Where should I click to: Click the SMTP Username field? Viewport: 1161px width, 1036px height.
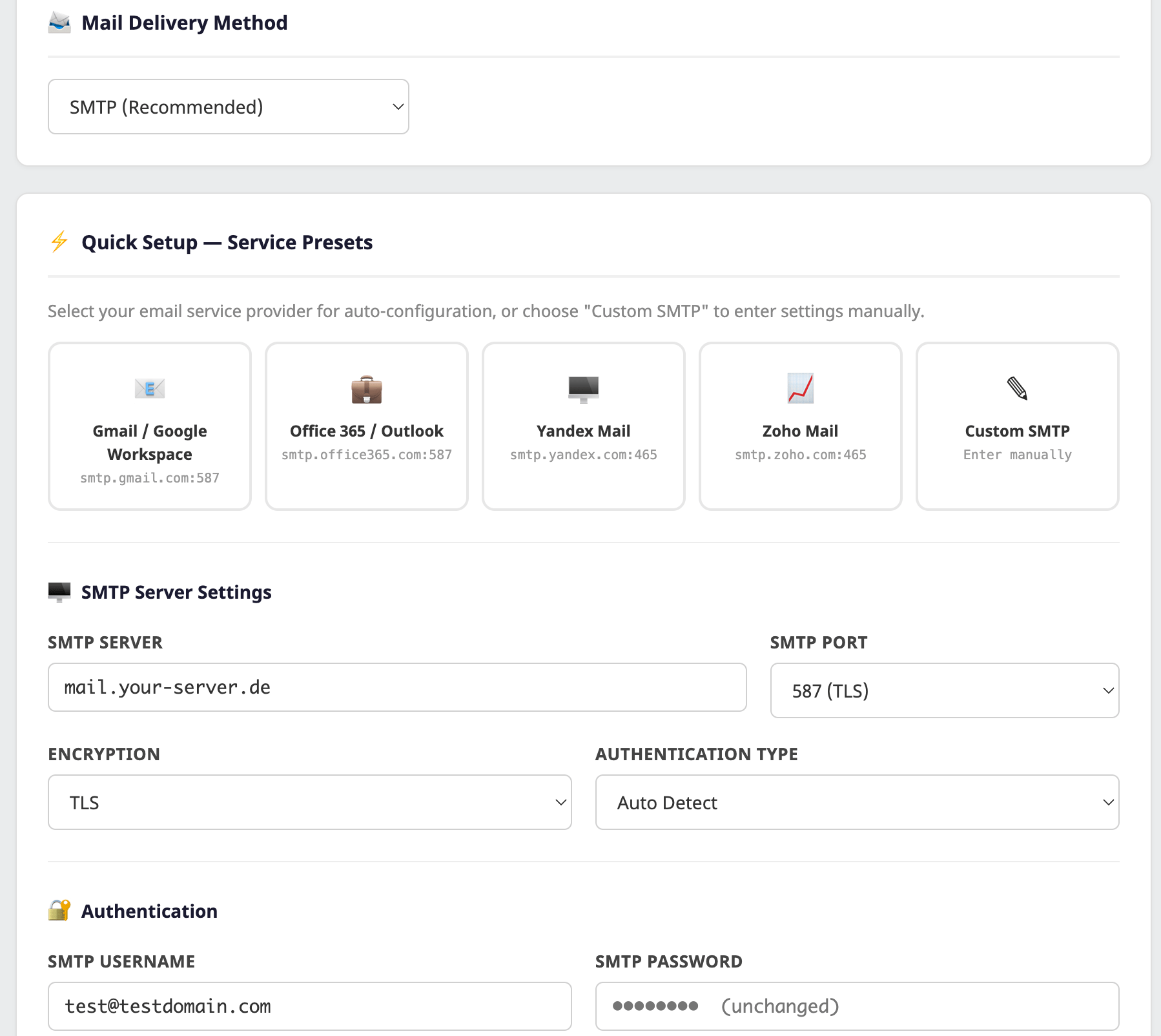(309, 1006)
